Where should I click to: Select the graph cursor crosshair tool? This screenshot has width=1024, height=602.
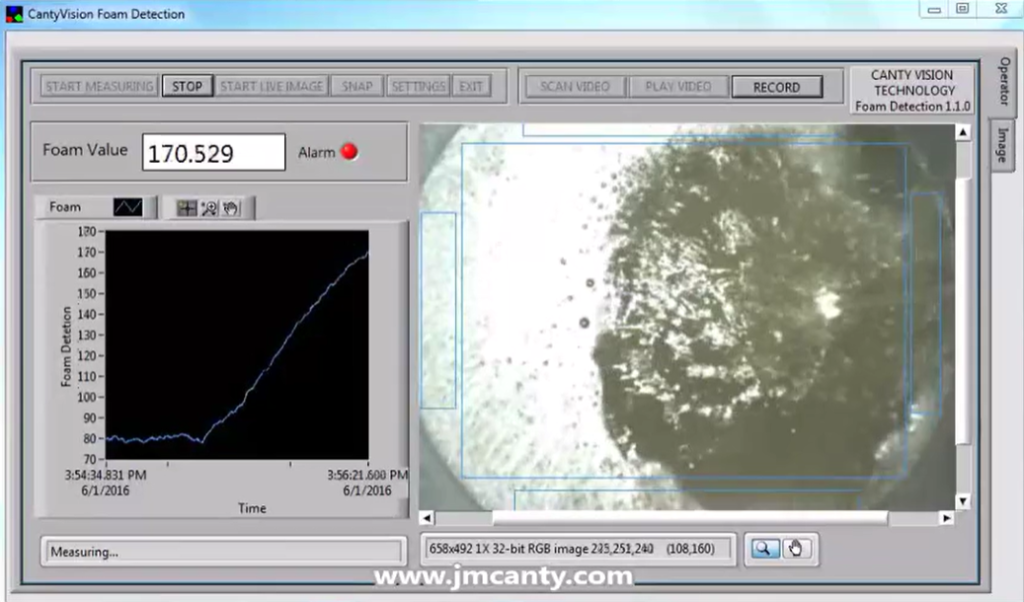point(186,208)
